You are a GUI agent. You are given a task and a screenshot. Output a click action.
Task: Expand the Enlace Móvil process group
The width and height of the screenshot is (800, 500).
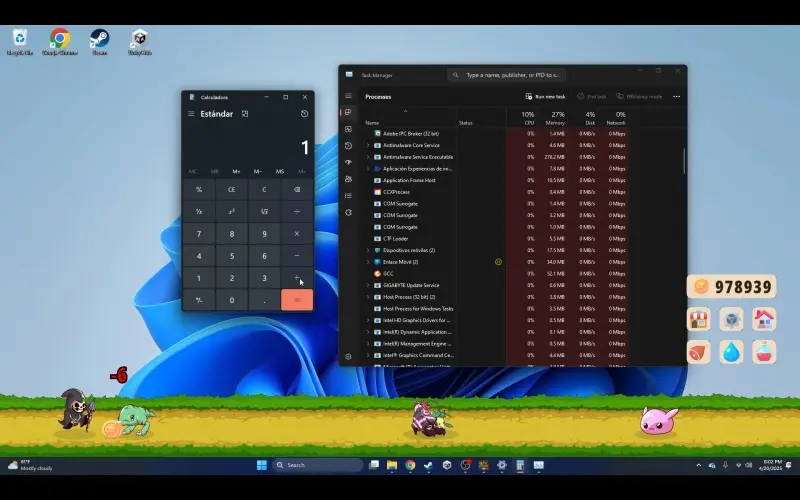pos(368,262)
